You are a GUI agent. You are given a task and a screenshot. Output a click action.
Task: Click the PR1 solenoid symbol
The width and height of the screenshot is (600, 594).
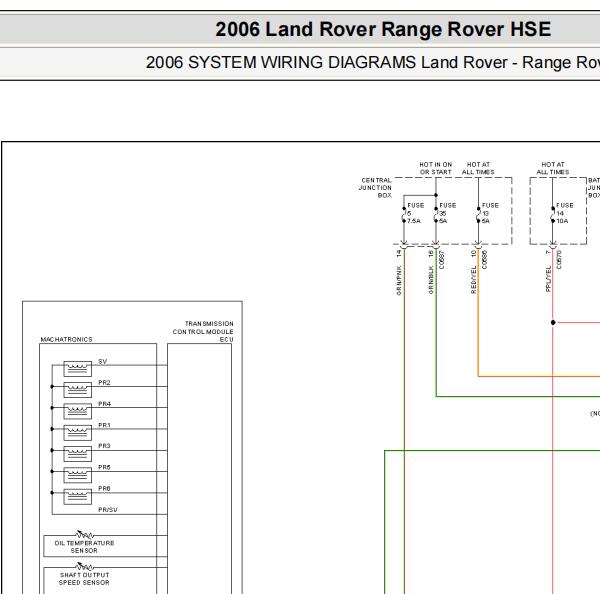pyautogui.click(x=77, y=432)
